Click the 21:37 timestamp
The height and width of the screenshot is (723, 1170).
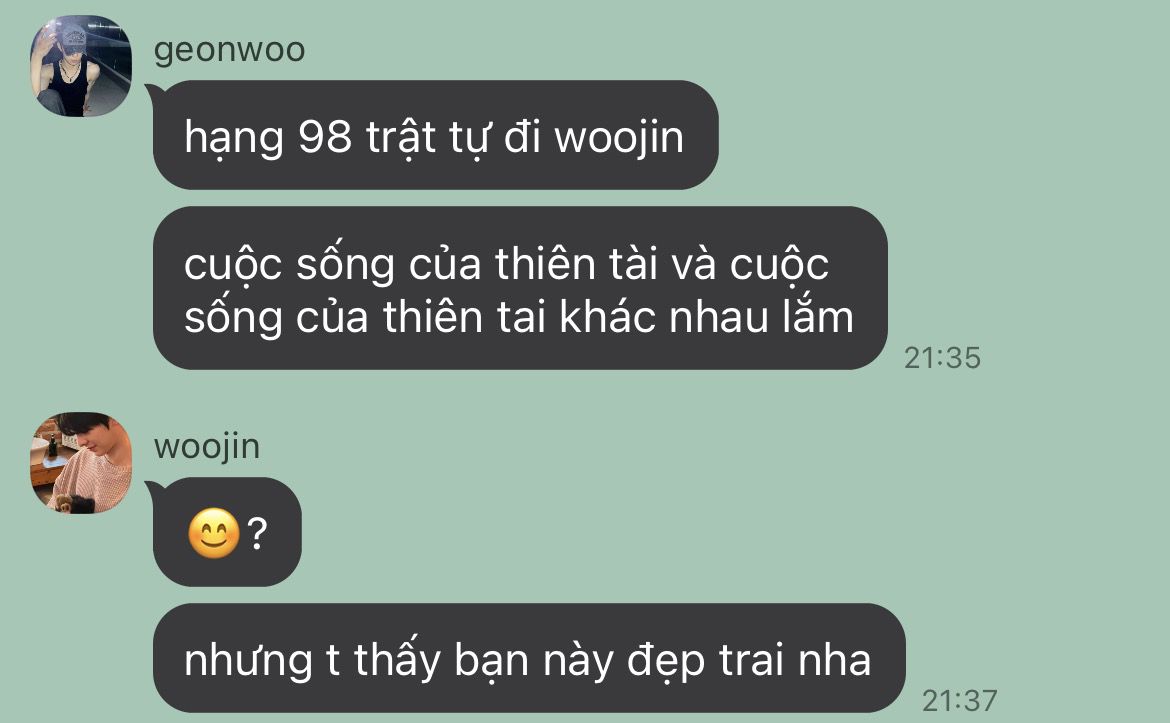tap(960, 701)
